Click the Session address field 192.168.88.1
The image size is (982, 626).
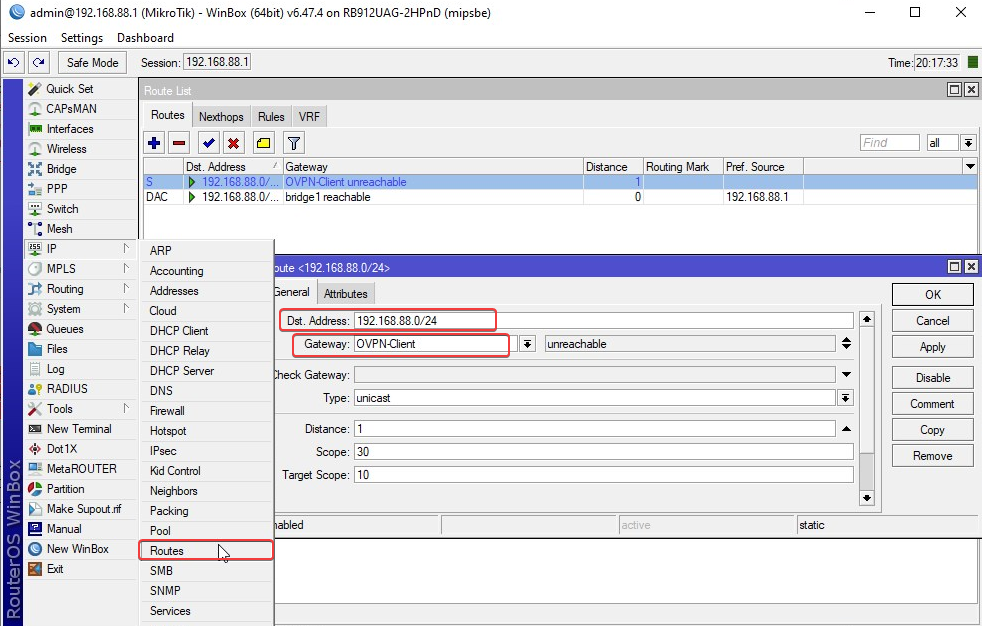point(217,62)
